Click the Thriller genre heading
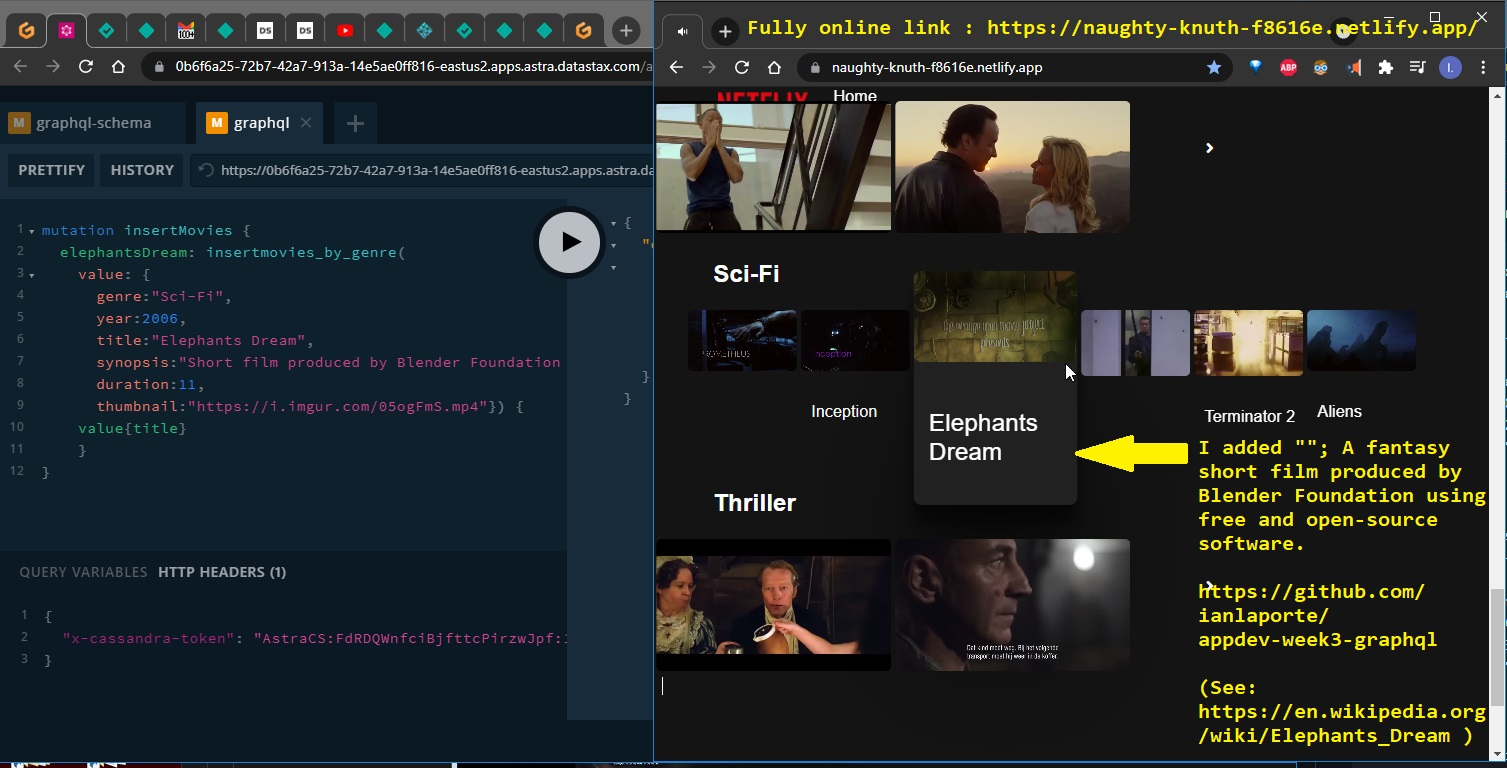This screenshot has height=768, width=1507. pos(755,502)
